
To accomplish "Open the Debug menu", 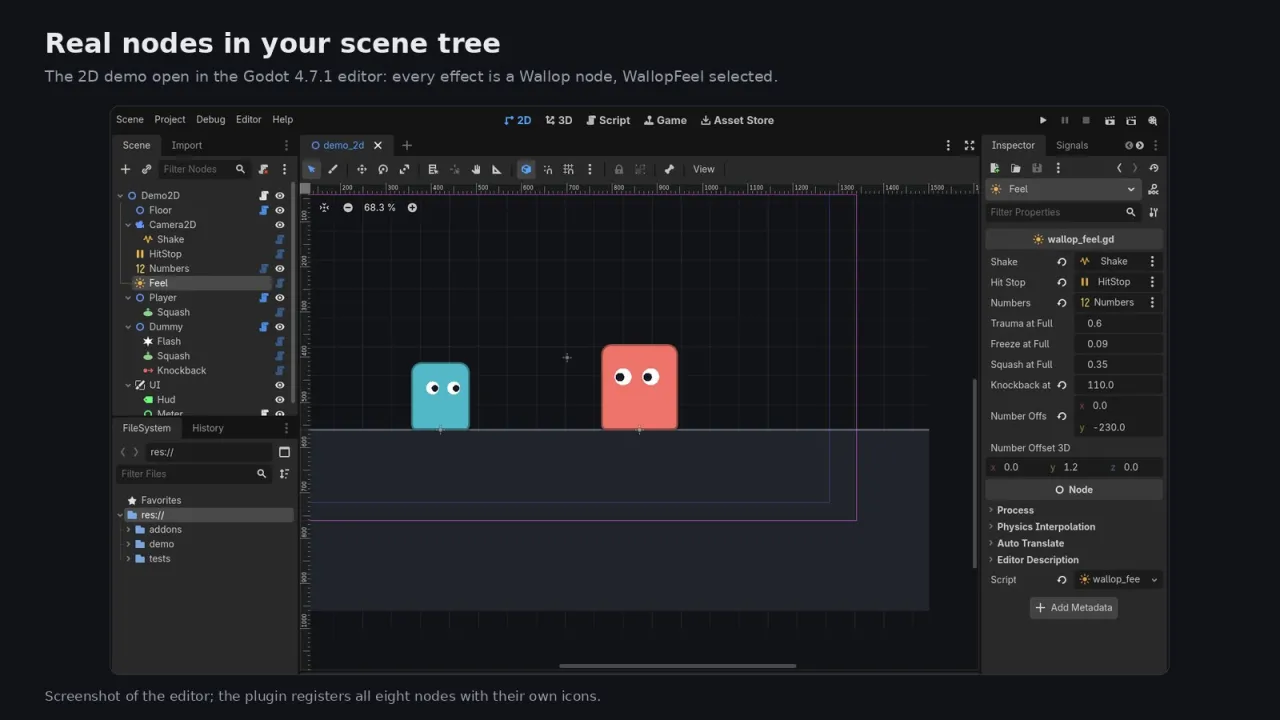I will 211,120.
